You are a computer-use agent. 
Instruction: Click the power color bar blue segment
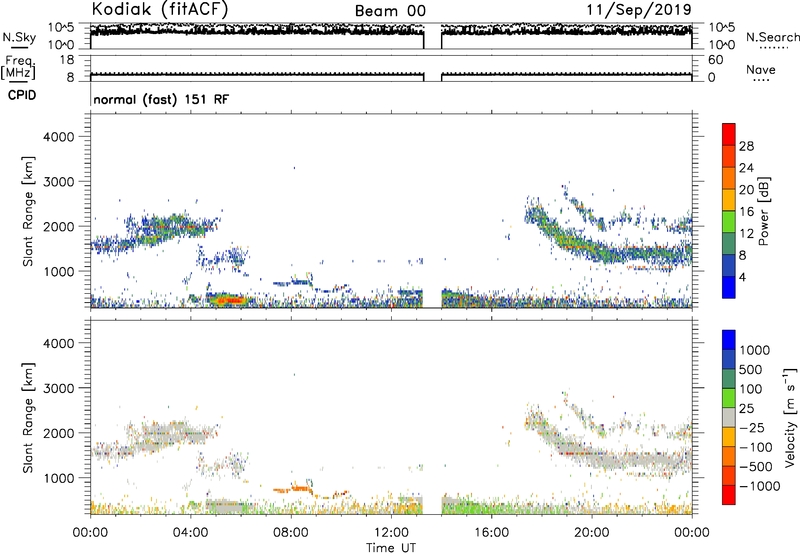pyautogui.click(x=729, y=287)
